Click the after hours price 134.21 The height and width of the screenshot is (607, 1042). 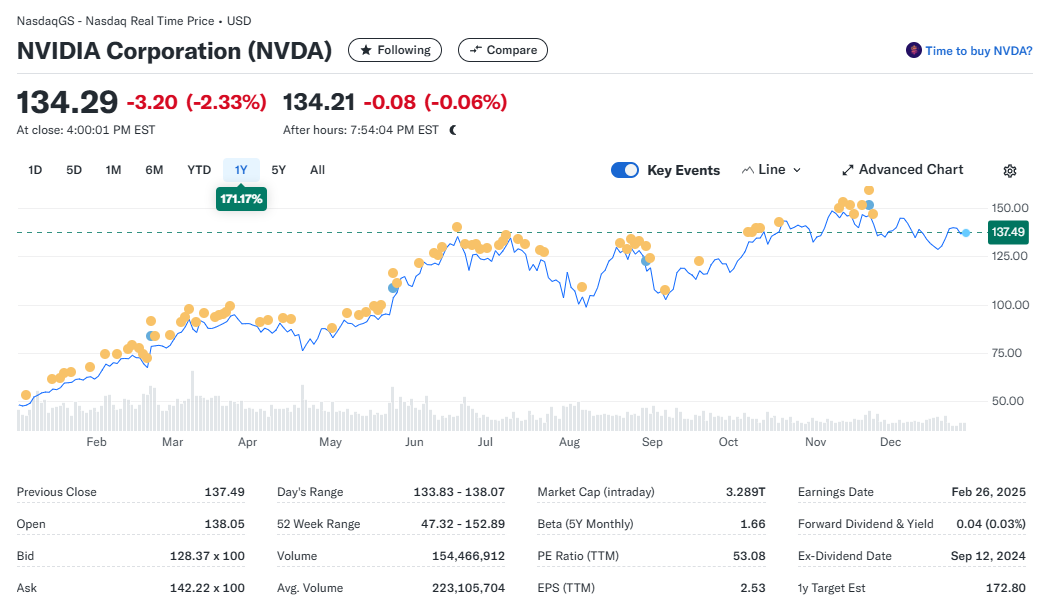[319, 102]
